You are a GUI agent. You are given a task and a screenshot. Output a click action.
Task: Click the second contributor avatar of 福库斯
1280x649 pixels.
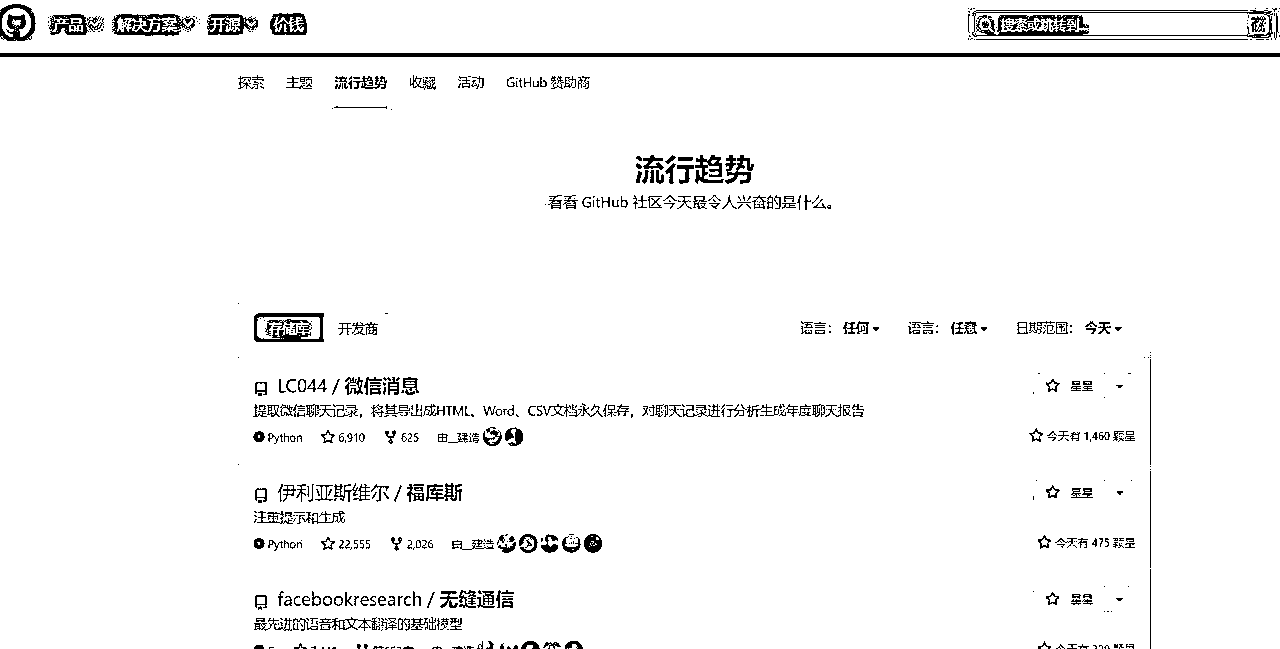tap(528, 544)
